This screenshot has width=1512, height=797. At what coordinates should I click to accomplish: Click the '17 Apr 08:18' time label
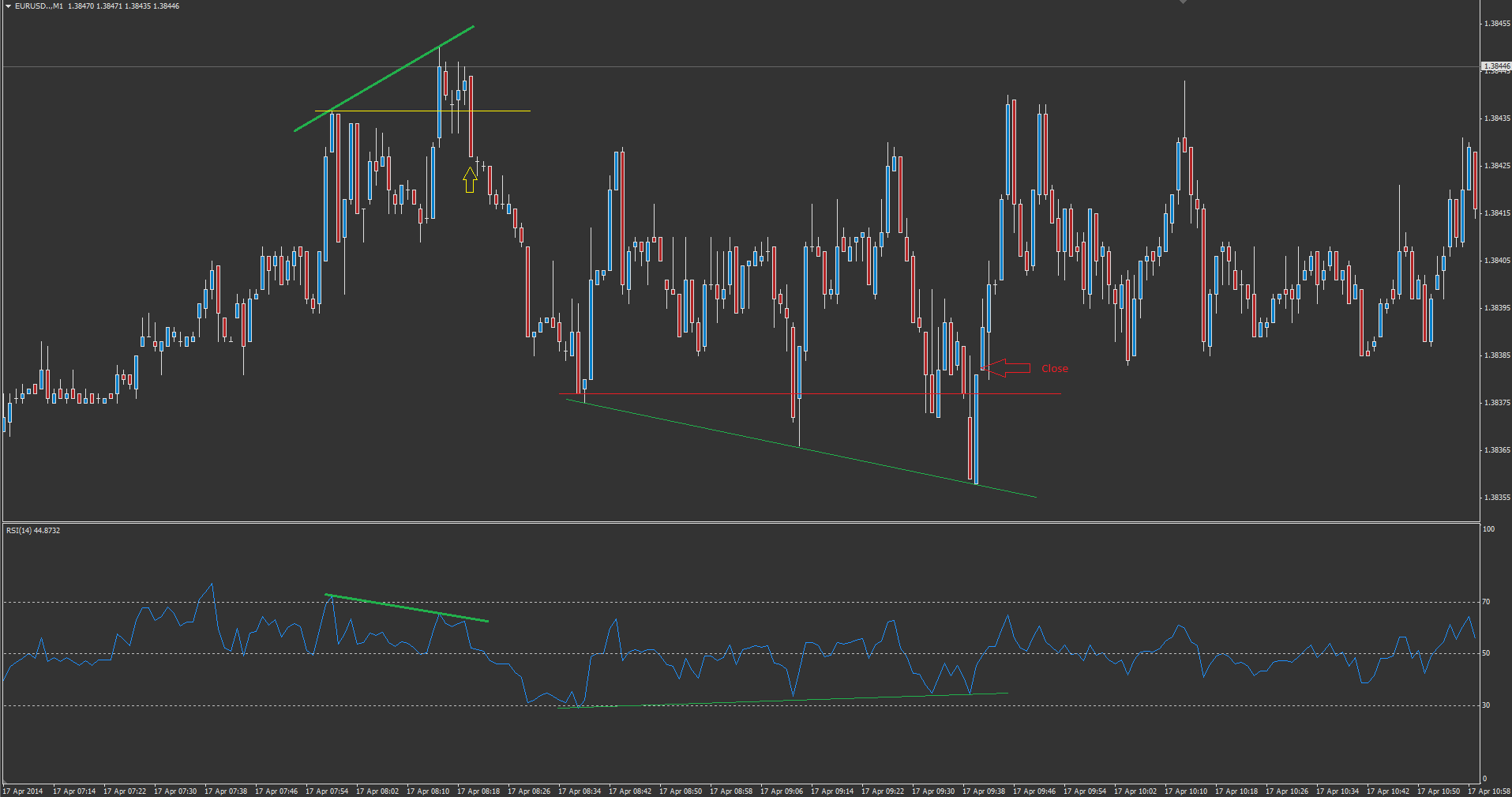coord(478,791)
